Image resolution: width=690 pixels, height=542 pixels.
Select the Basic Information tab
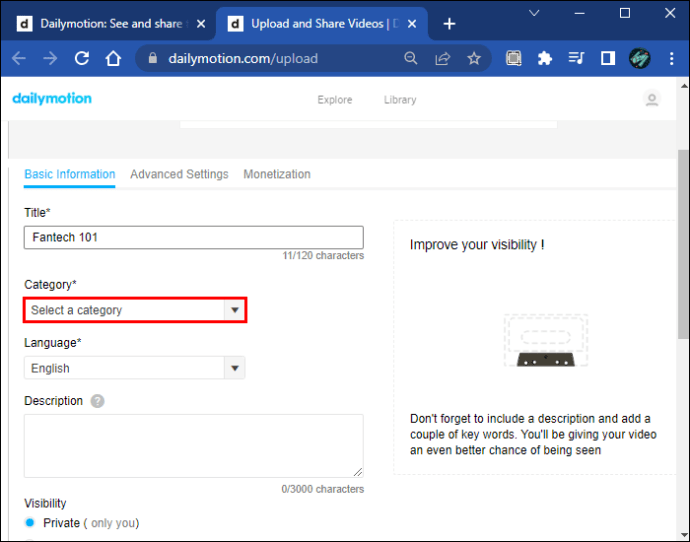coord(70,175)
